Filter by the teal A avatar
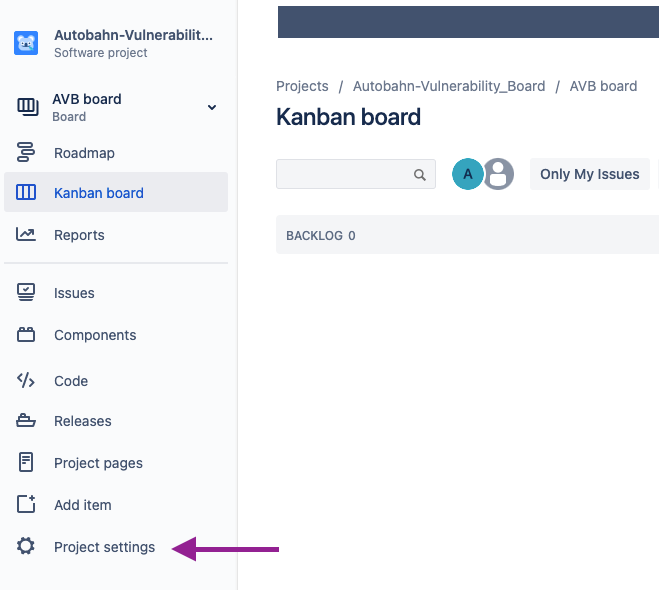 pyautogui.click(x=467, y=174)
